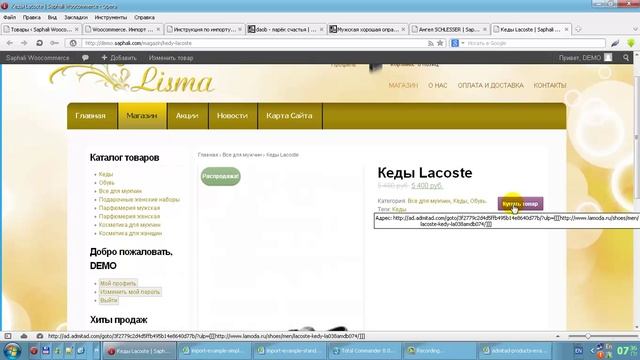This screenshot has height=360, width=640.
Task: Open the Косметика для женщин category
Action: [130, 233]
